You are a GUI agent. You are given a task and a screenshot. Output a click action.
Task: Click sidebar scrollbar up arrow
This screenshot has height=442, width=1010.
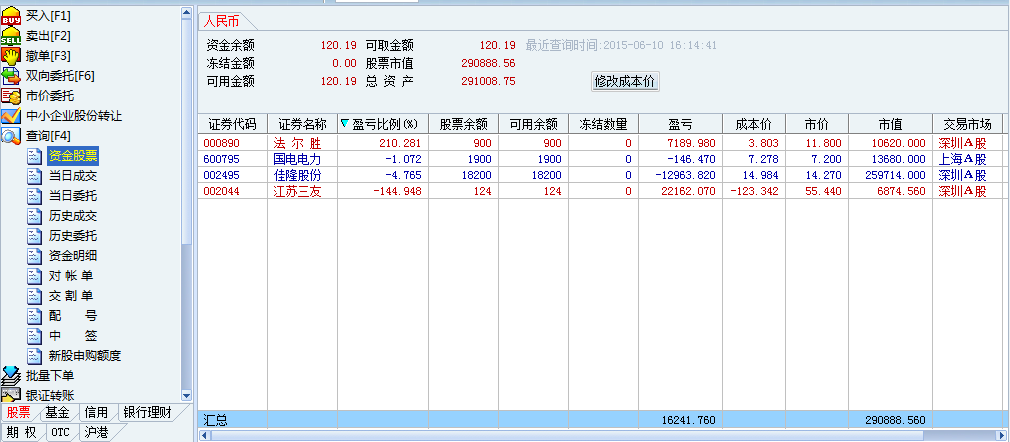tap(186, 12)
